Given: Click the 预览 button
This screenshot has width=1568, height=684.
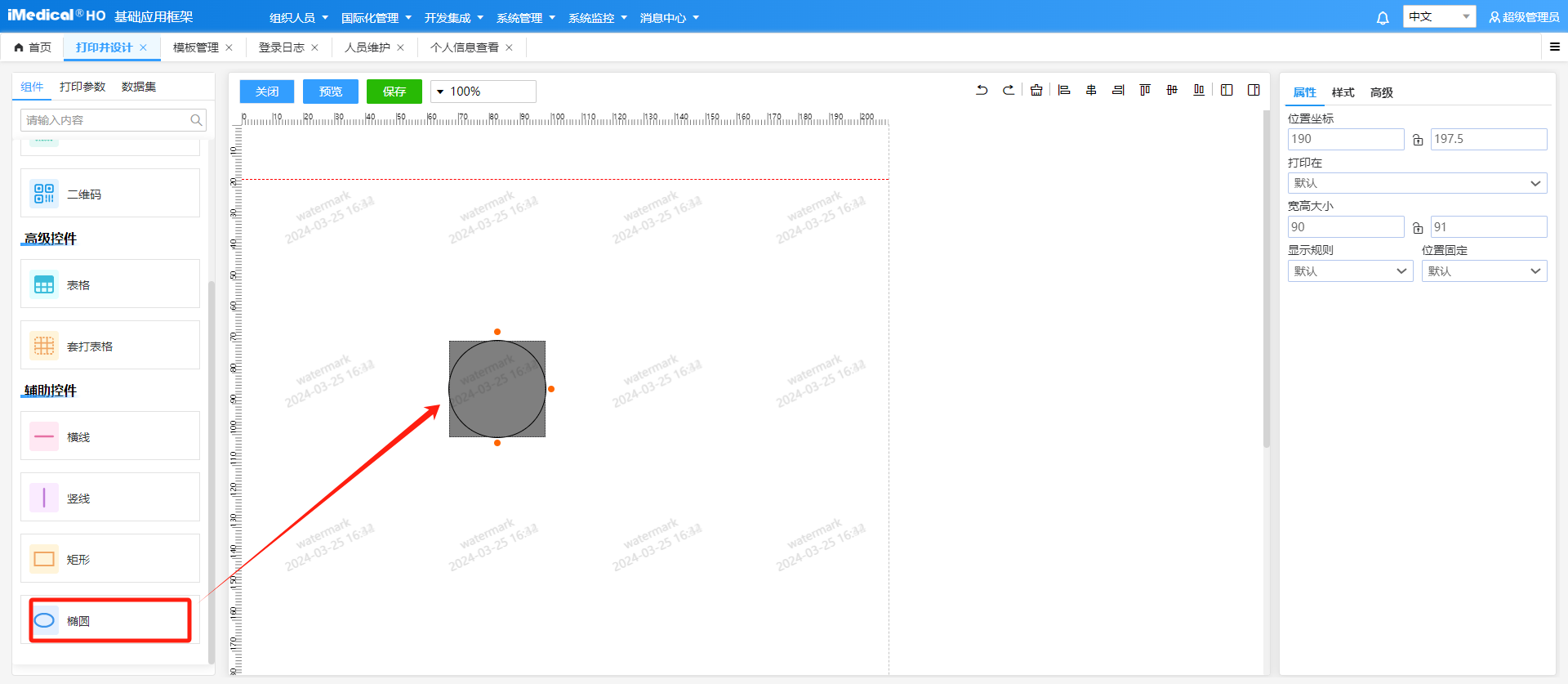Looking at the screenshot, I should (x=331, y=92).
